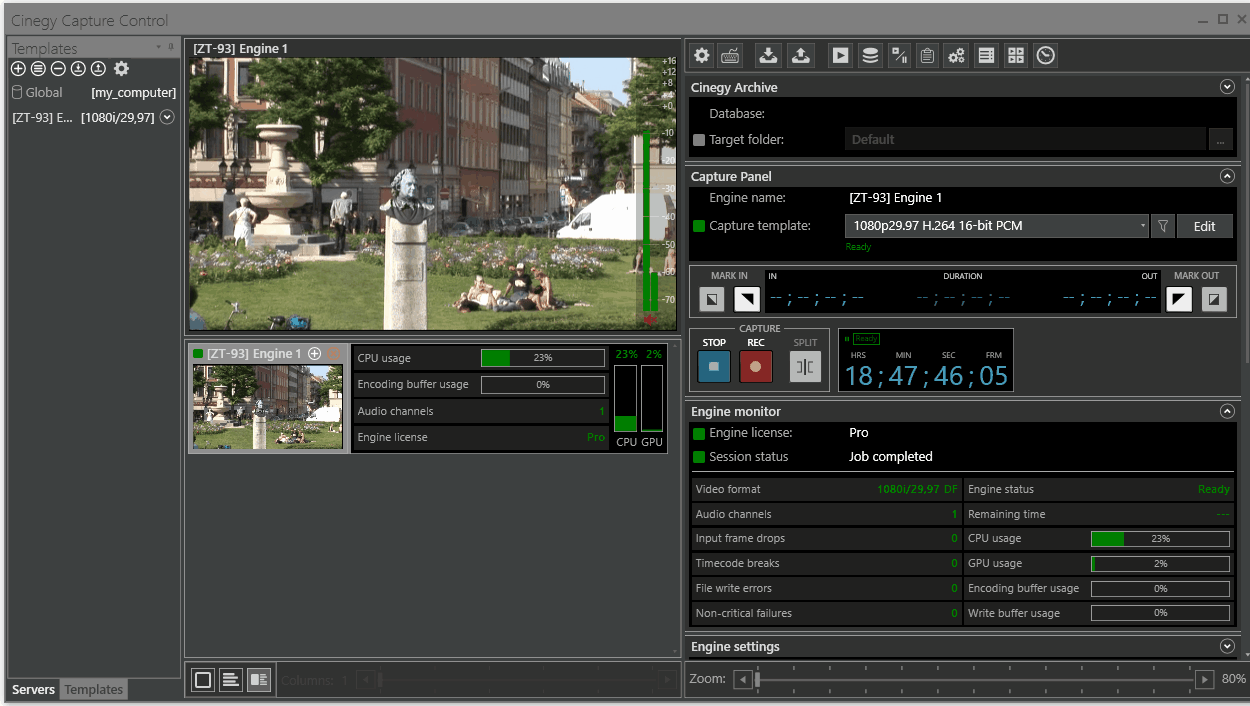Image resolution: width=1250 pixels, height=706 pixels.
Task: Click the Target folder browse (...) button
Action: point(1220,140)
